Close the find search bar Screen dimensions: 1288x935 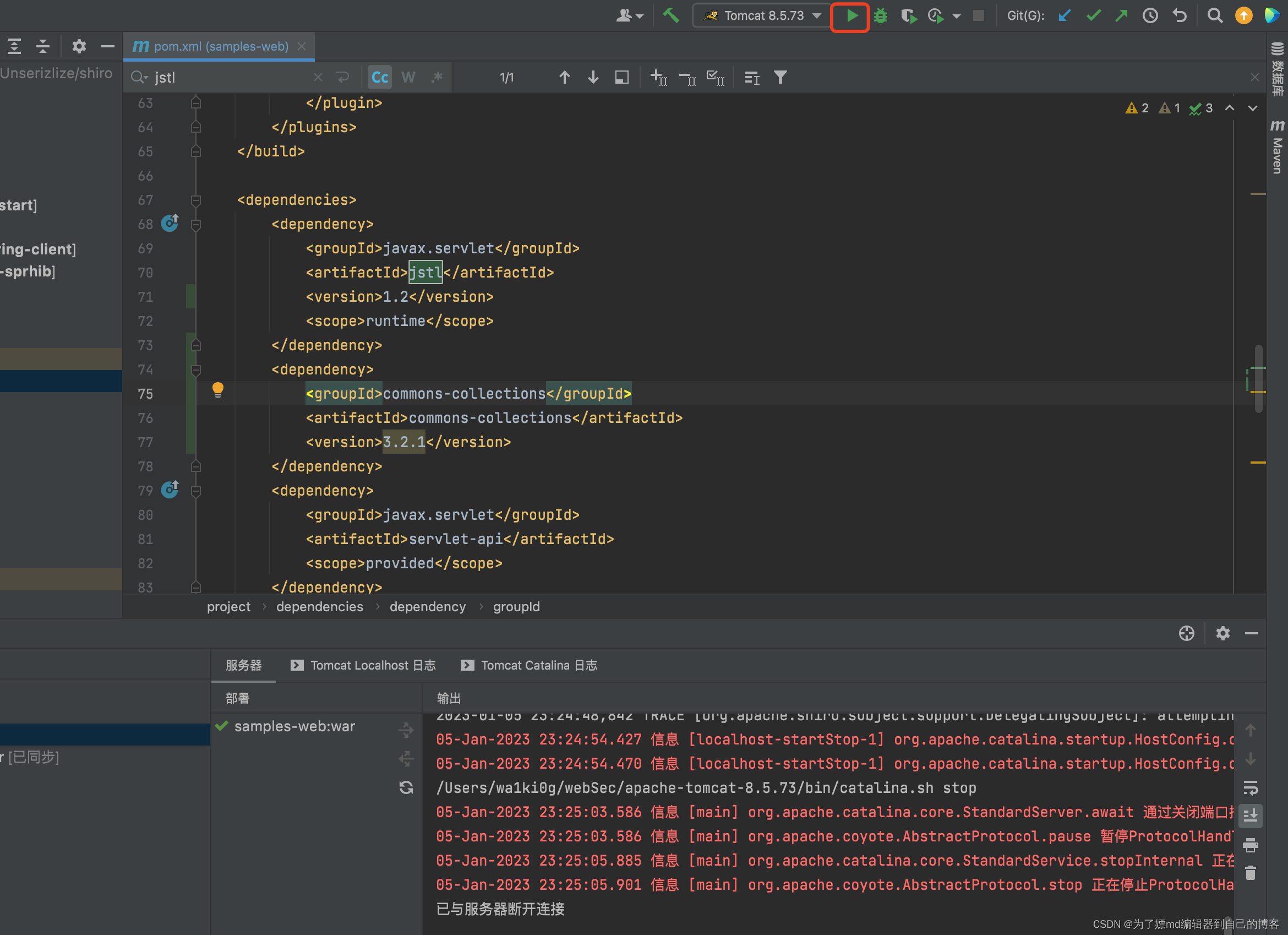tap(1254, 77)
